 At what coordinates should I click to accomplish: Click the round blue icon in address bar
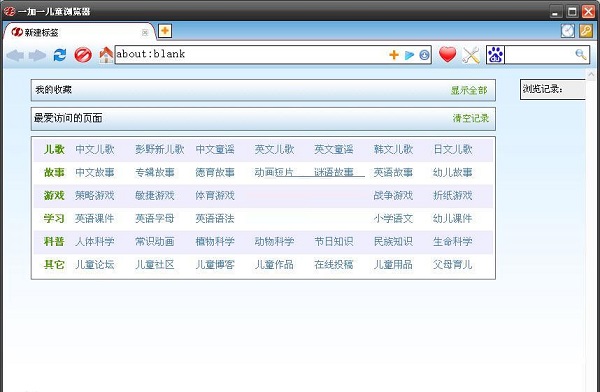pos(424,55)
